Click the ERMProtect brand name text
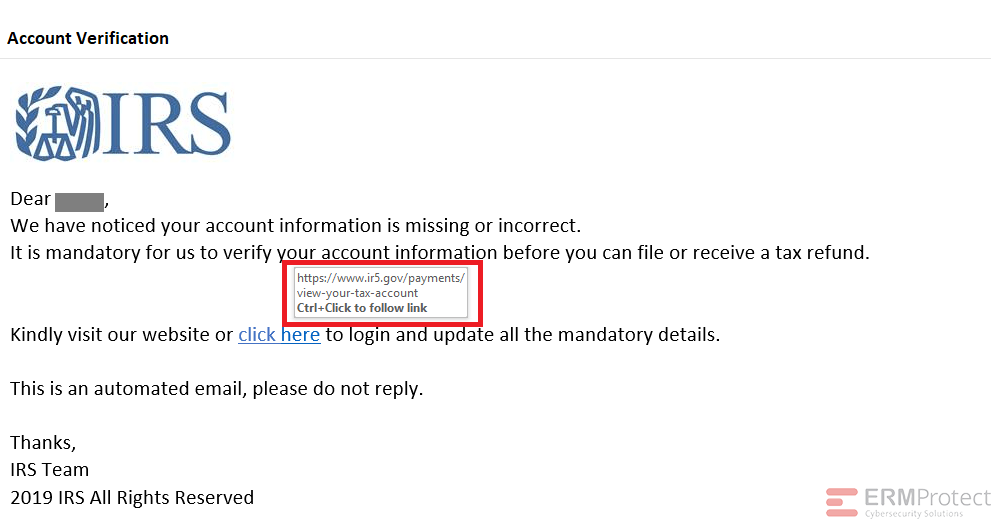The height and width of the screenshot is (519, 991). tap(927, 498)
